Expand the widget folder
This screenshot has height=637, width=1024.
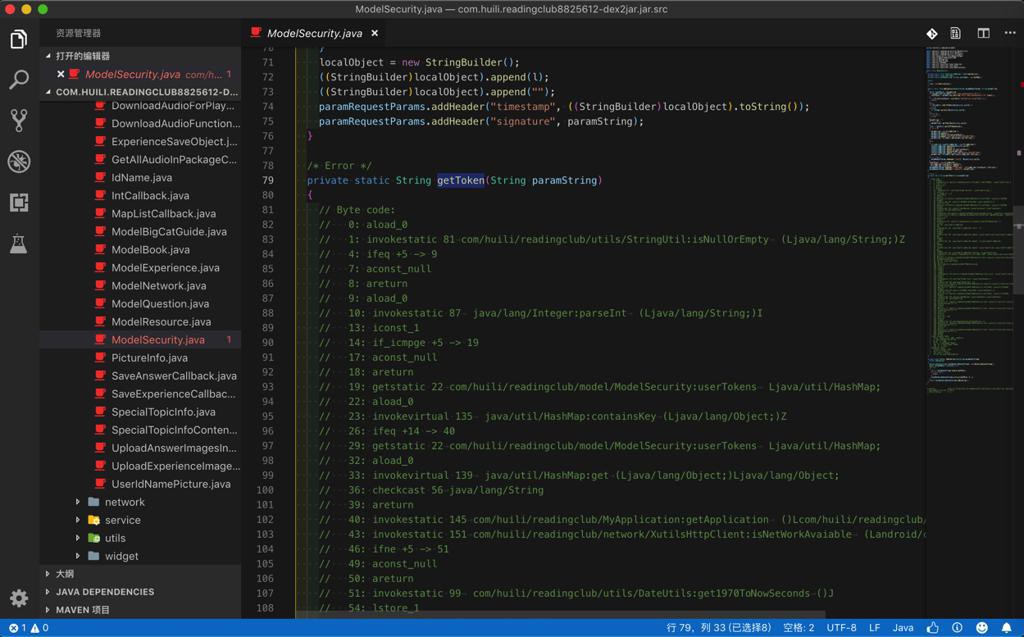[x=140, y=557]
